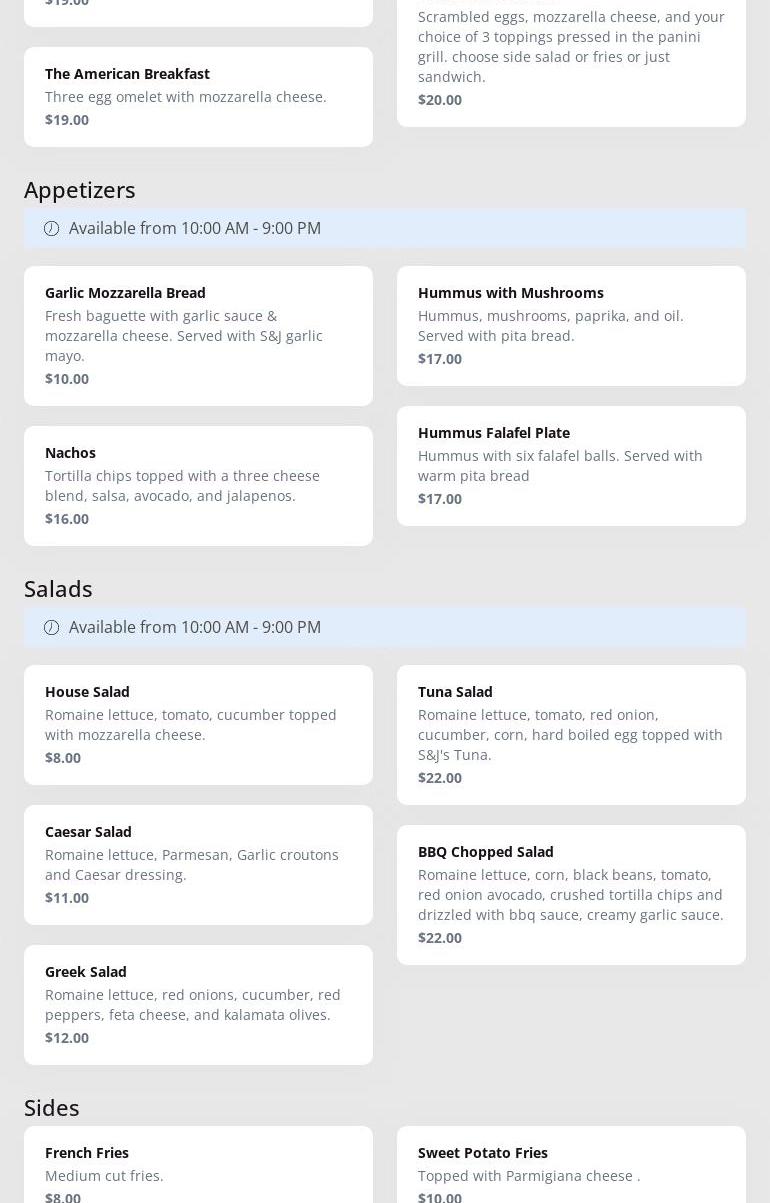
Task: Open the Nachos menu item
Action: (198, 486)
